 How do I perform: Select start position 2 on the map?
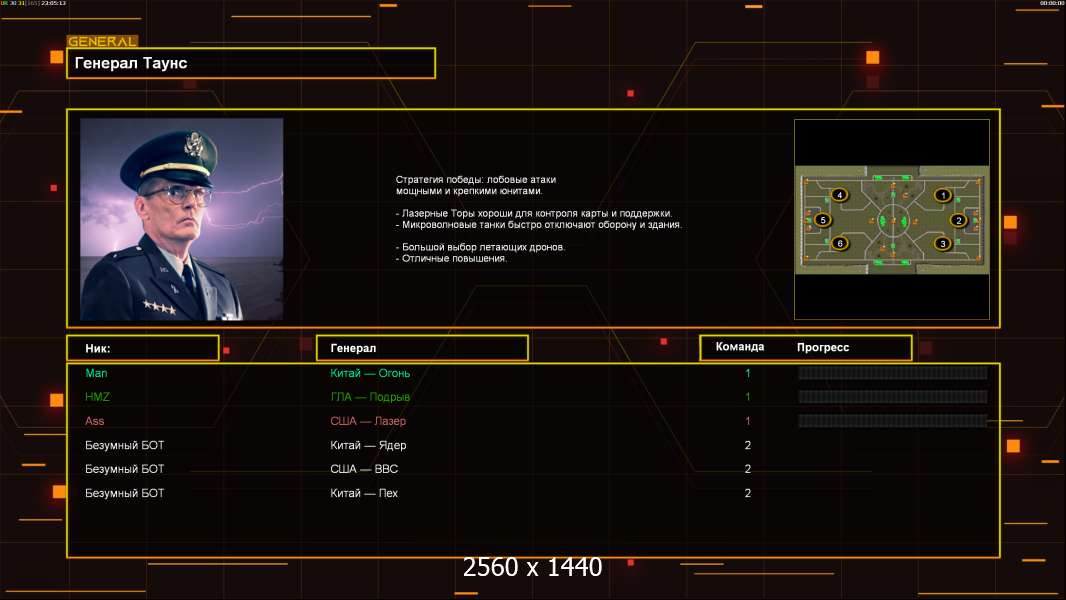pos(958,220)
